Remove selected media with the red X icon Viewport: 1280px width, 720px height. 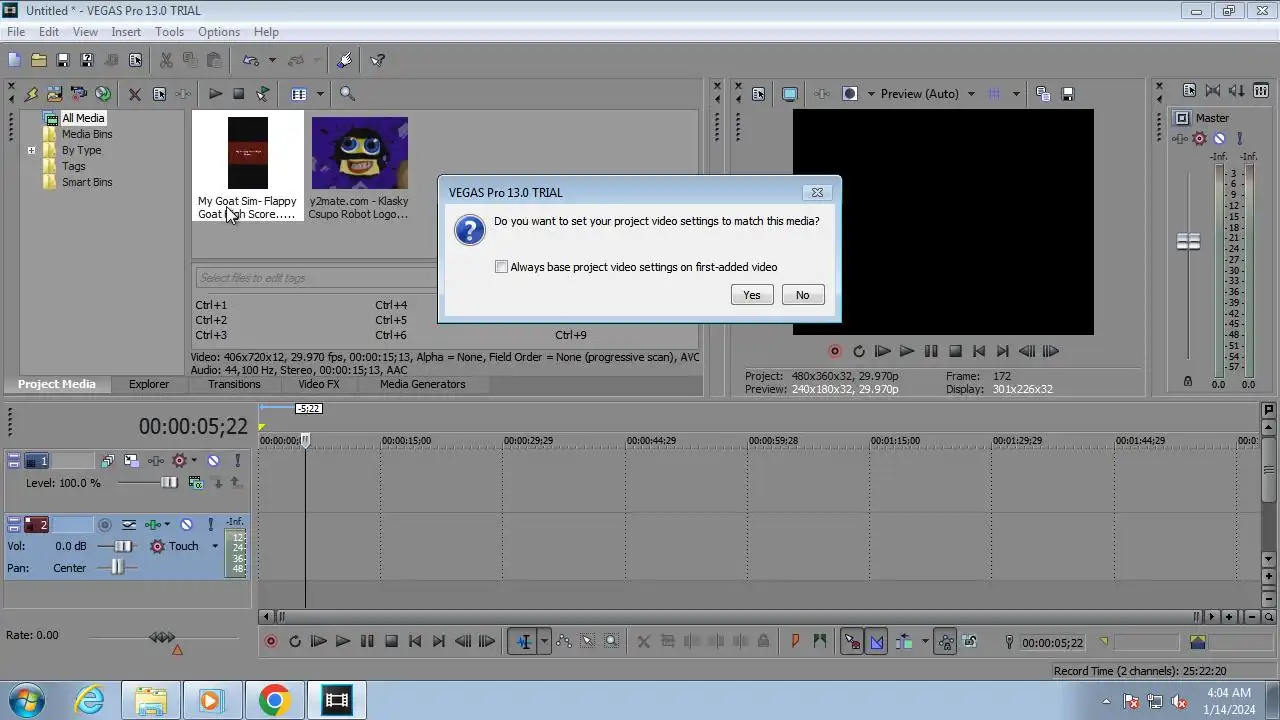tap(135, 94)
